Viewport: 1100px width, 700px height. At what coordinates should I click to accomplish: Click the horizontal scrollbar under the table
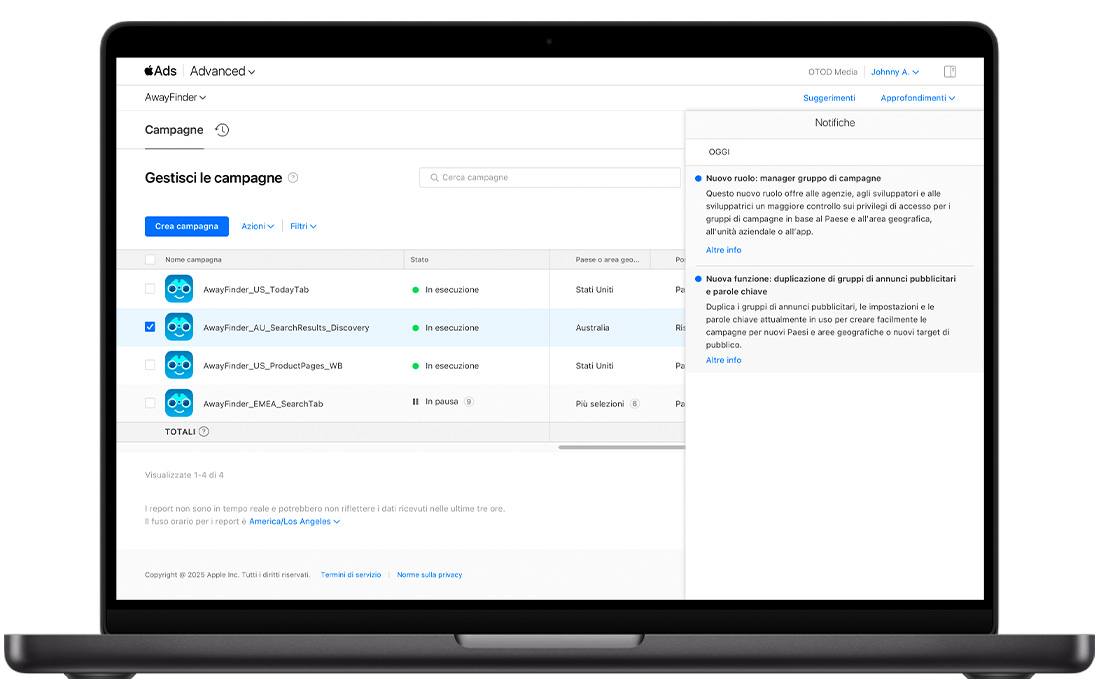tap(620, 447)
